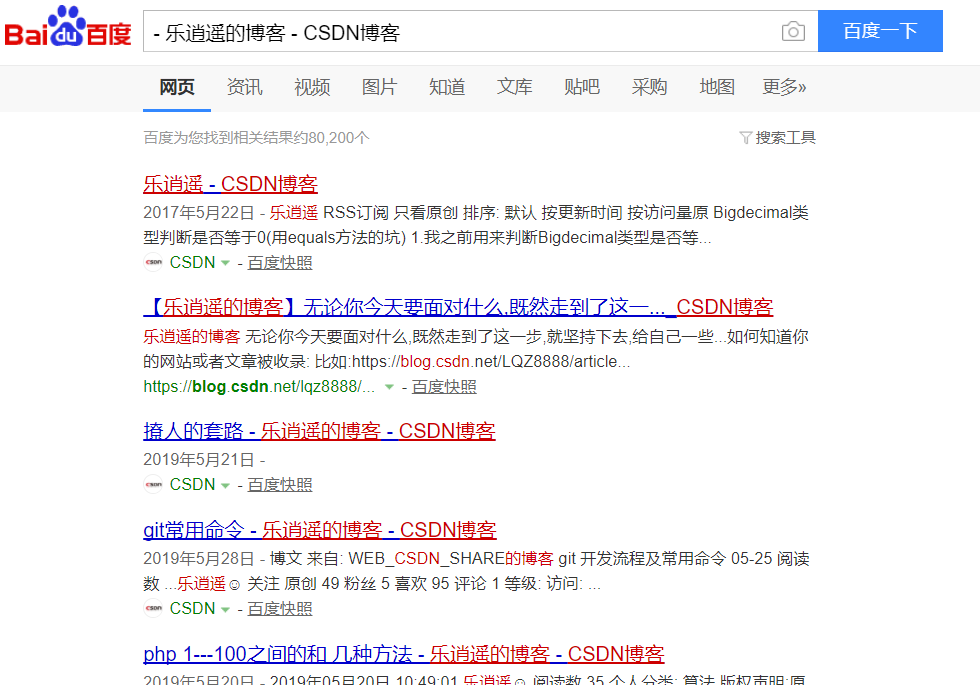Open 百度快照 for 乐逍遥 - CSDN博客 result
980x685 pixels.
pyautogui.click(x=280, y=263)
